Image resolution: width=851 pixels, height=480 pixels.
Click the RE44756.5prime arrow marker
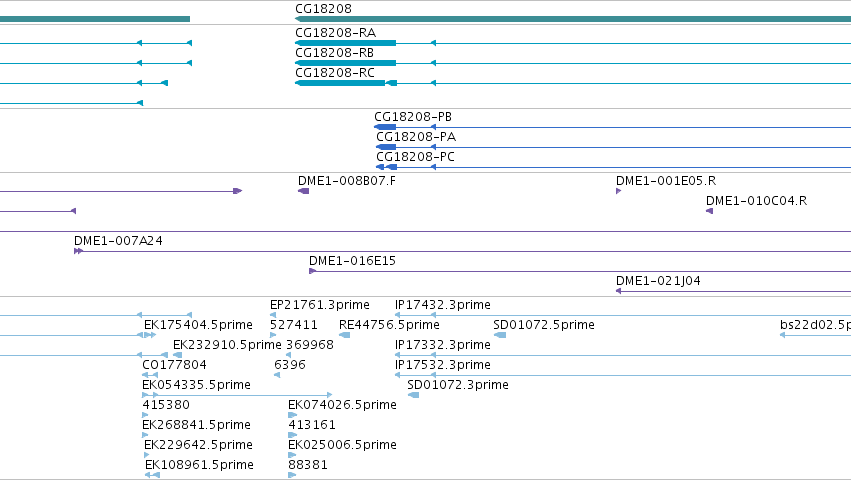(x=345, y=335)
